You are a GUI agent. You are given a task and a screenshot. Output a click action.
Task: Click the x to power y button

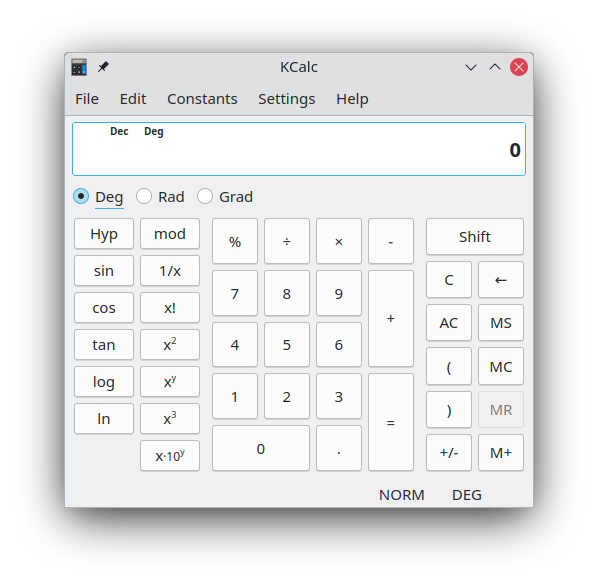click(x=170, y=382)
